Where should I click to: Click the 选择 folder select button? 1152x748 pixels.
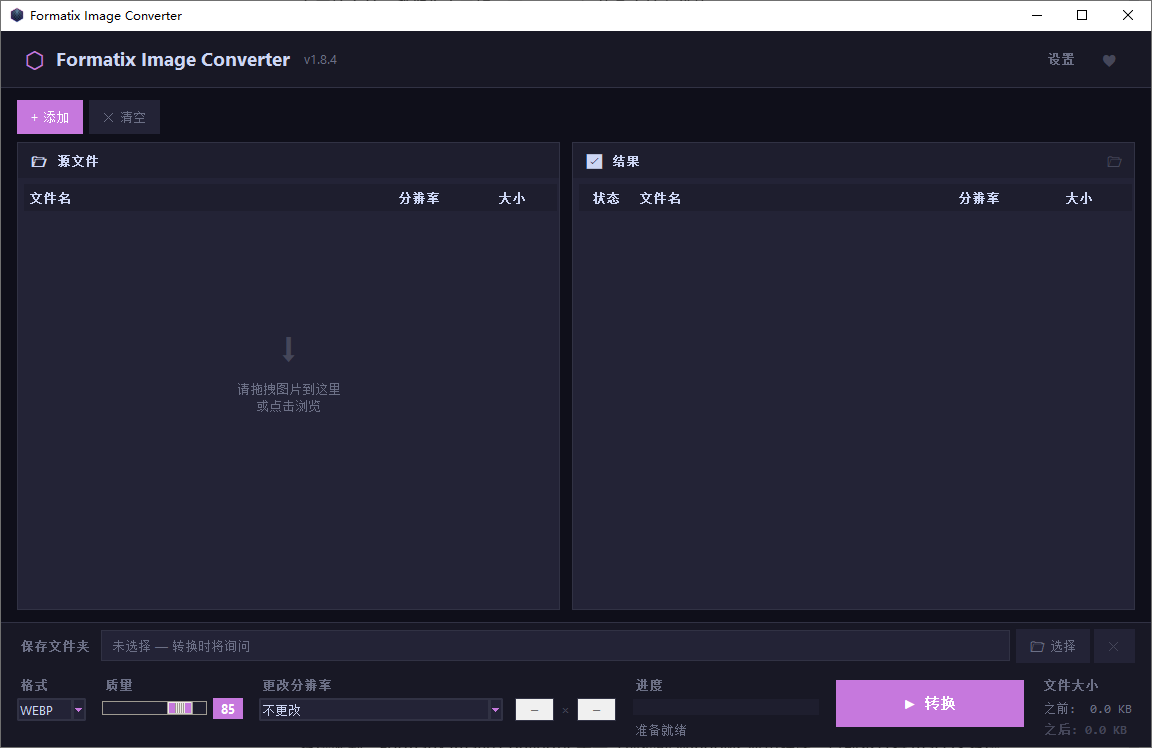click(1053, 646)
